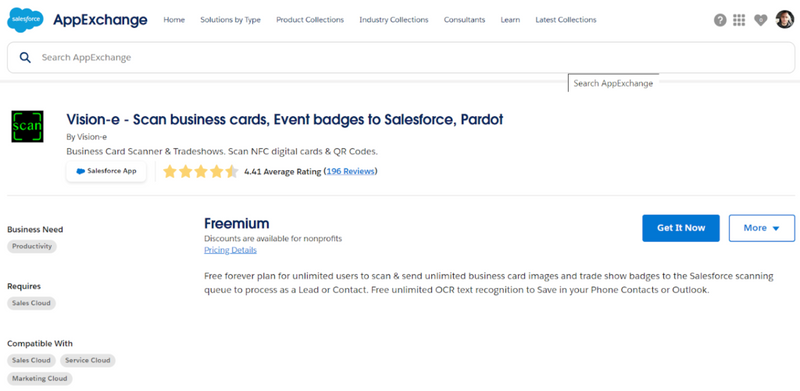Click the Get It Now button
Image resolution: width=800 pixels, height=391 pixels.
coord(681,228)
